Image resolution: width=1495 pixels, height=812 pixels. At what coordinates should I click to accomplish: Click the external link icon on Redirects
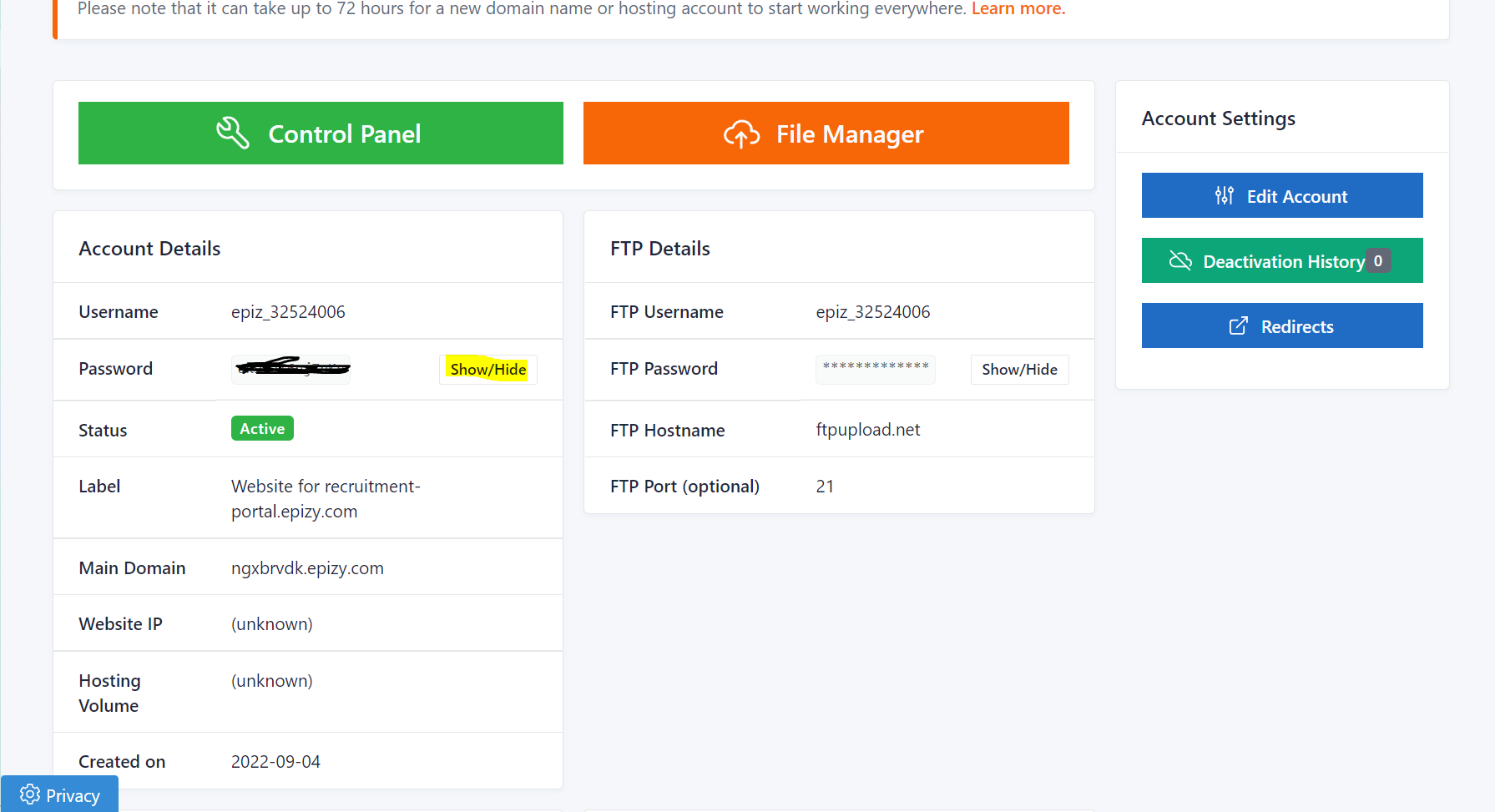click(x=1239, y=325)
